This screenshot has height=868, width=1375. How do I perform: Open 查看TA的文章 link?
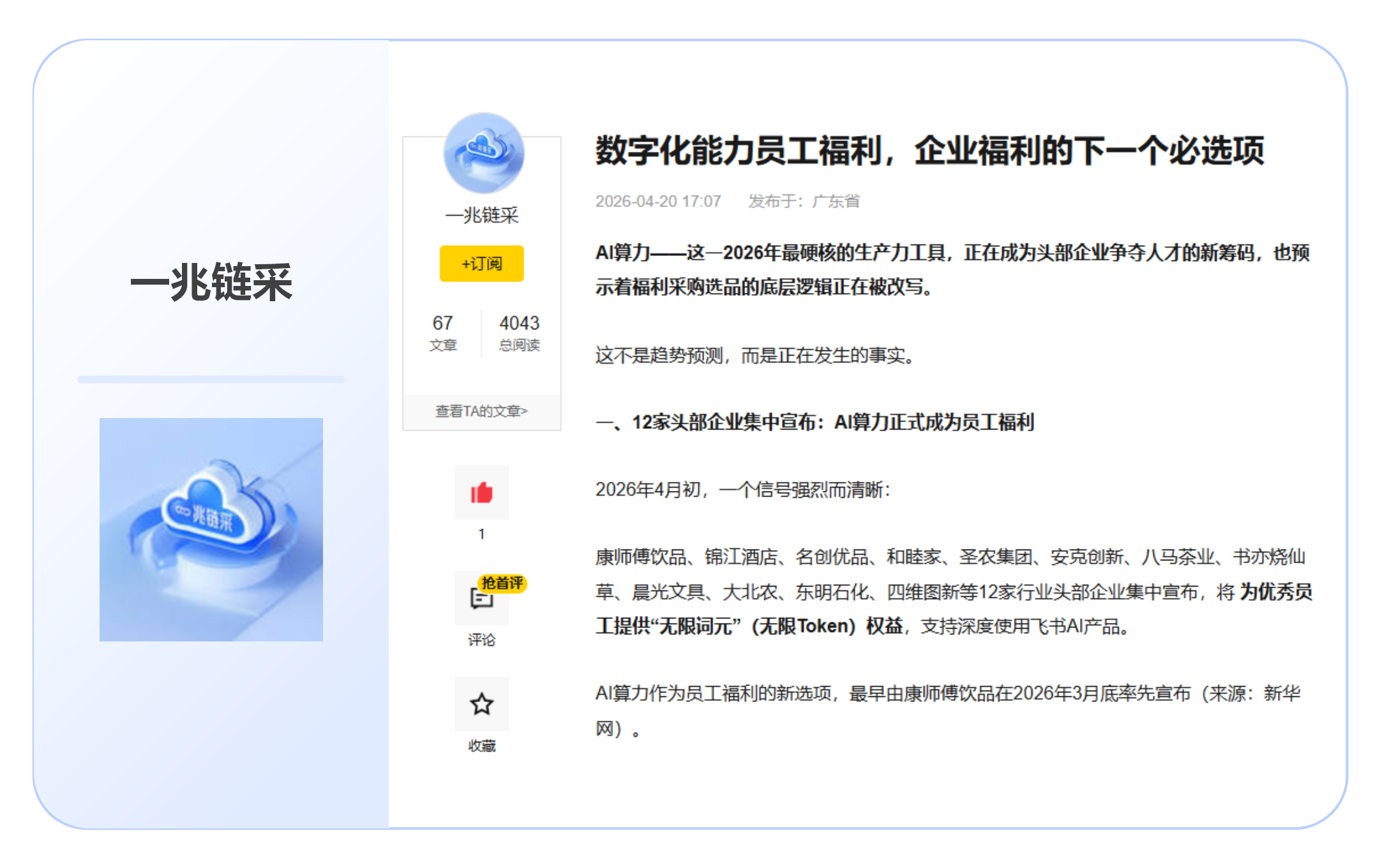click(x=481, y=411)
